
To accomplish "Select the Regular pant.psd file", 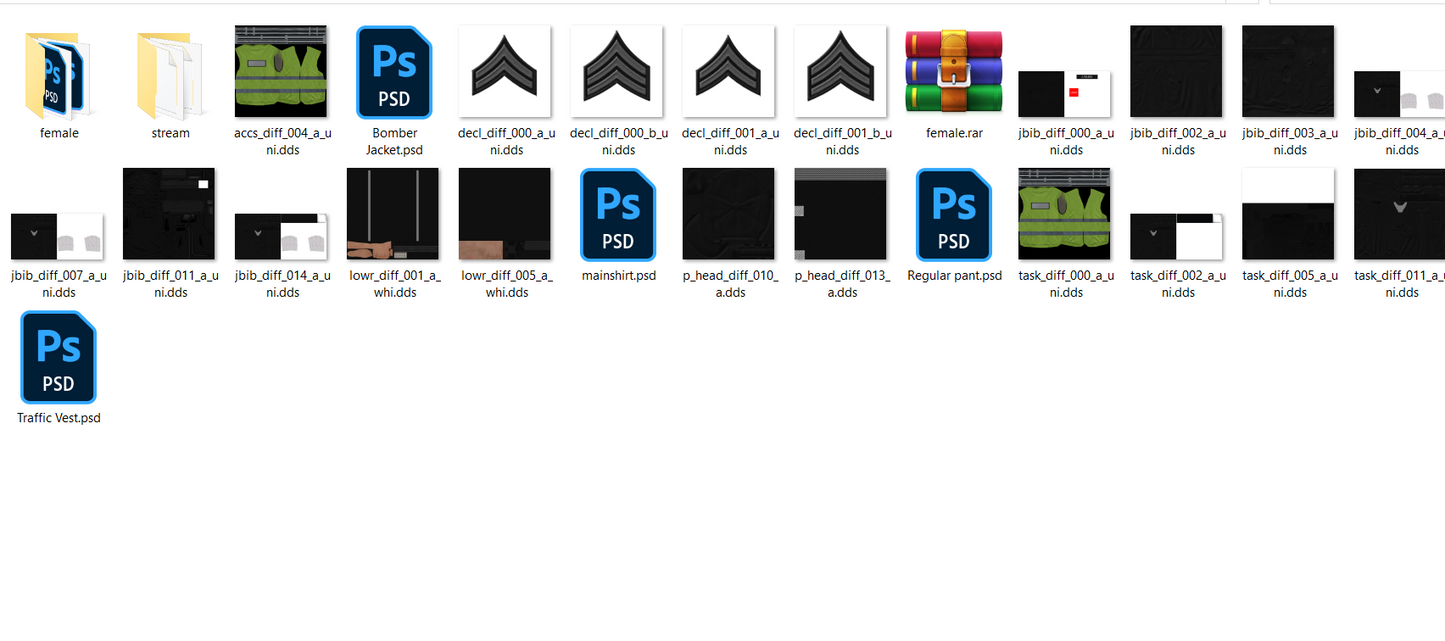I will [x=954, y=215].
